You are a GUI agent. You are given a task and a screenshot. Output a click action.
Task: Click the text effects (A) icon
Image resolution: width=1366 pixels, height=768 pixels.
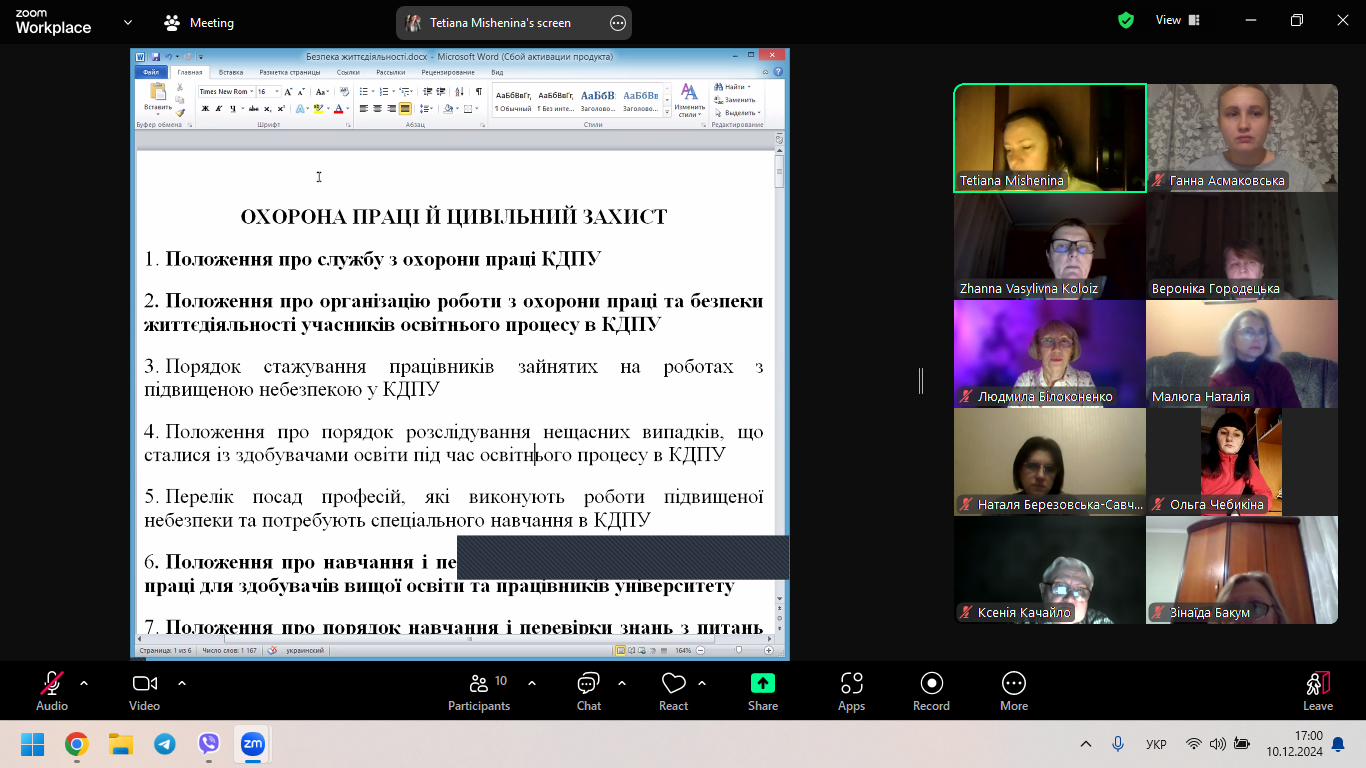click(300, 108)
